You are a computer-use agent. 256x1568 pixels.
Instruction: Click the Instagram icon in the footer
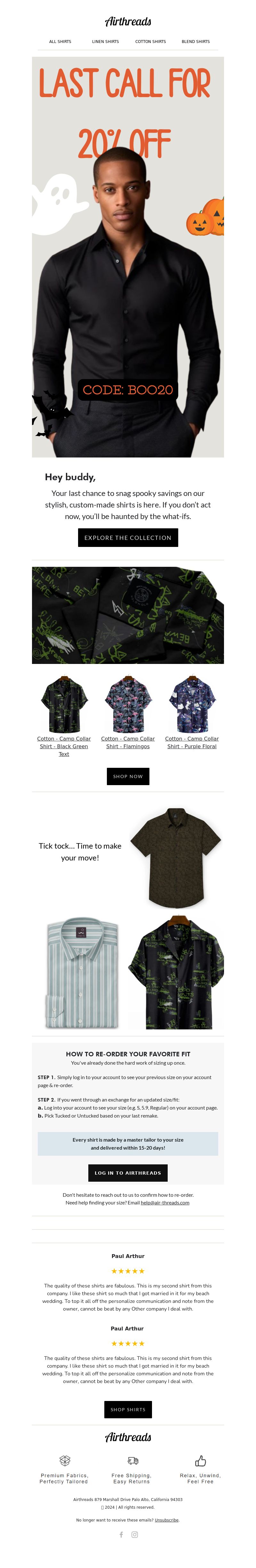(x=135, y=1535)
